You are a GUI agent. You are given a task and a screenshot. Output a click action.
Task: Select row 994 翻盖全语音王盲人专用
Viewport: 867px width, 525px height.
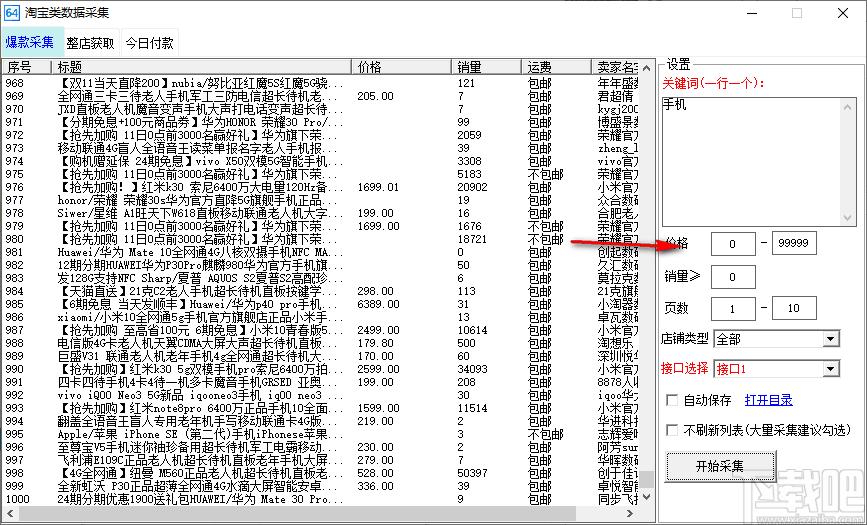click(321, 421)
